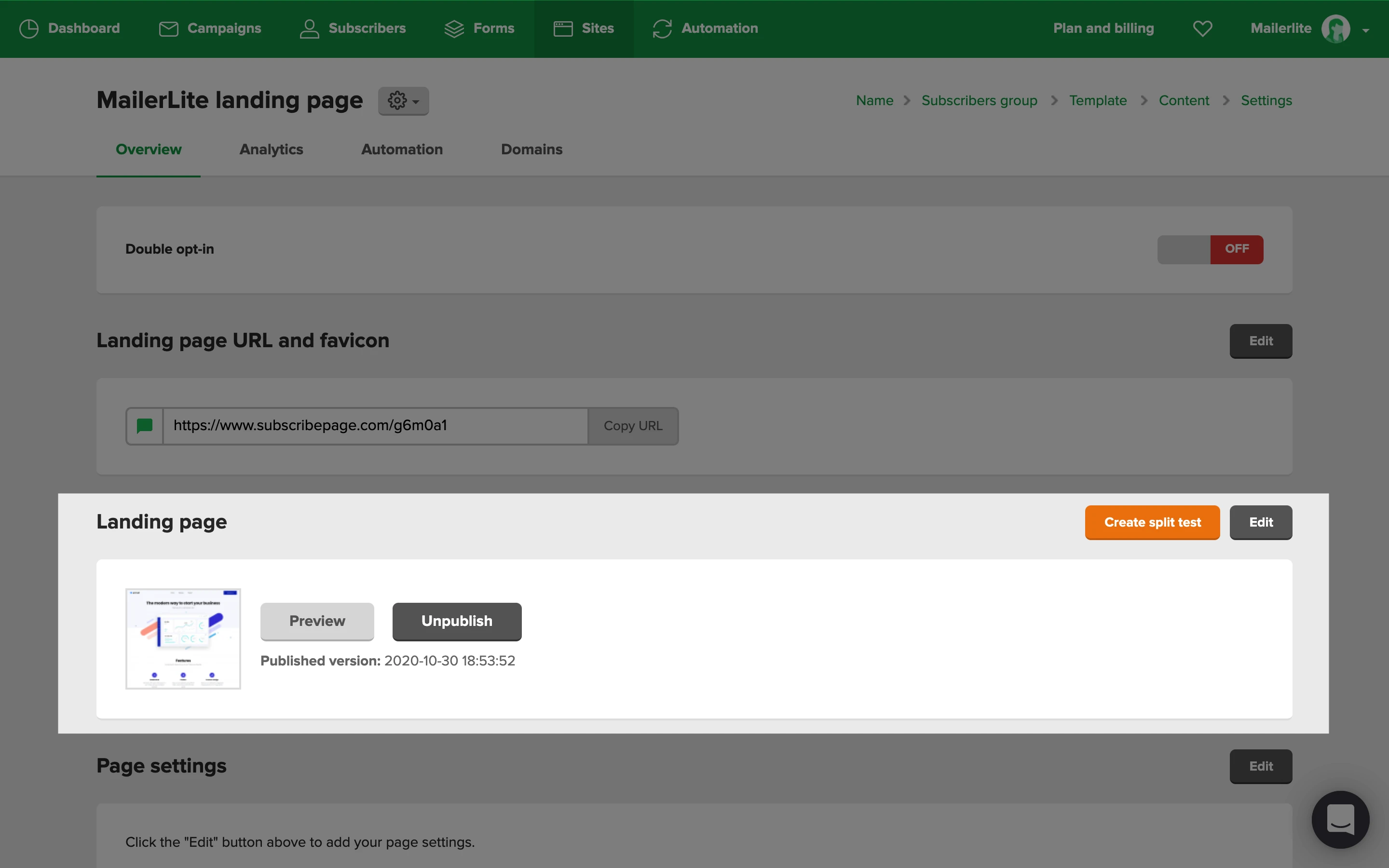Click the Sites browser window icon

pyautogui.click(x=563, y=29)
